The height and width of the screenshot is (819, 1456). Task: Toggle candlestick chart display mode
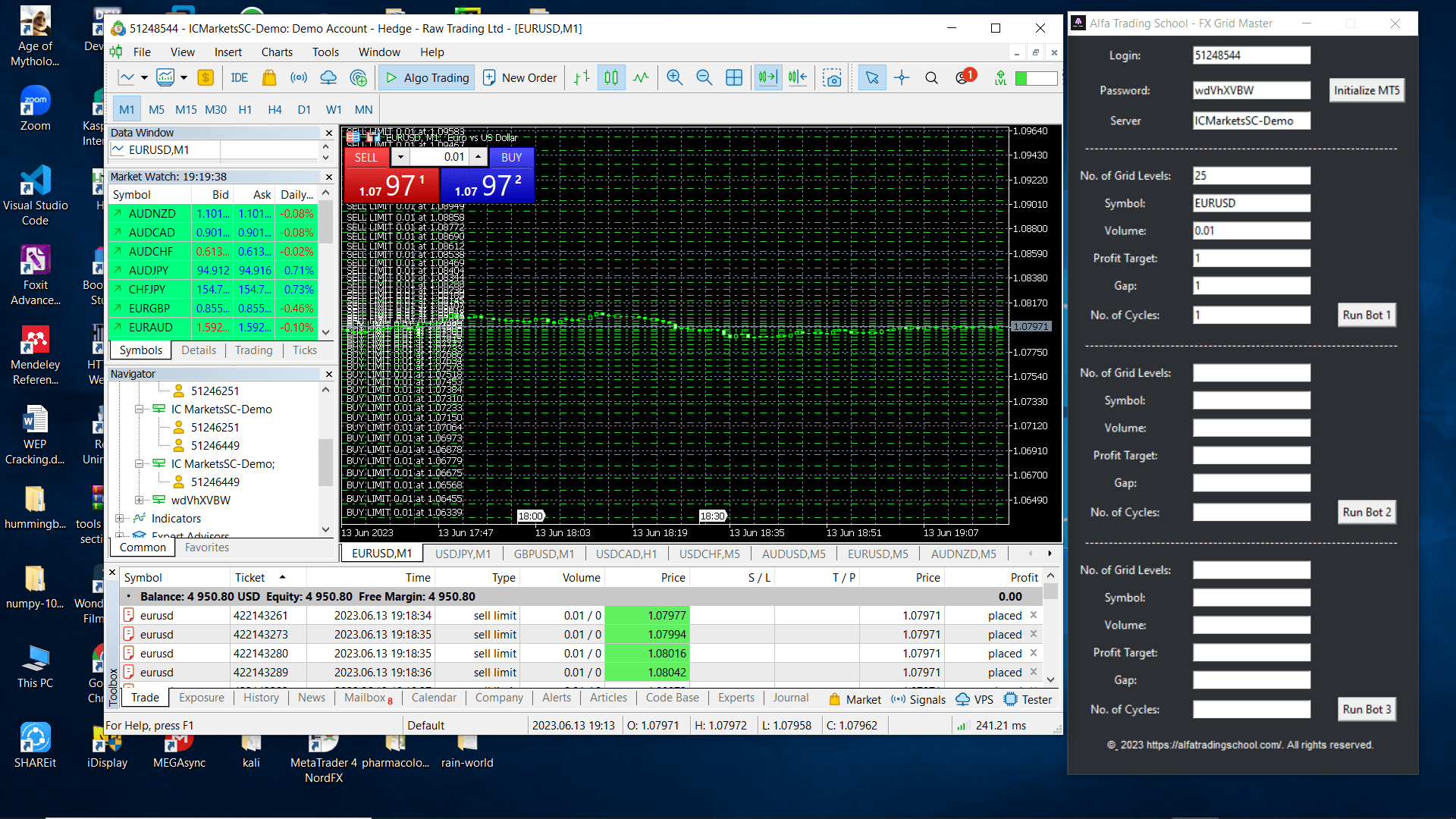pos(611,77)
